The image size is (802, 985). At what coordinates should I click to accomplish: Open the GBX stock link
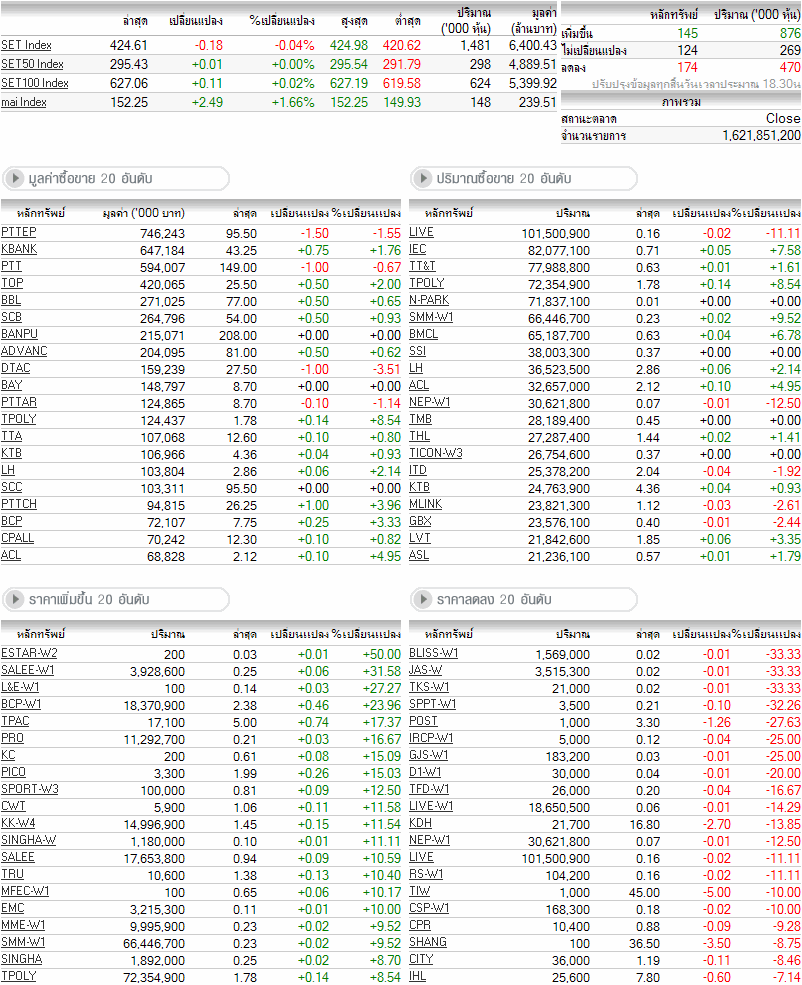click(x=420, y=521)
